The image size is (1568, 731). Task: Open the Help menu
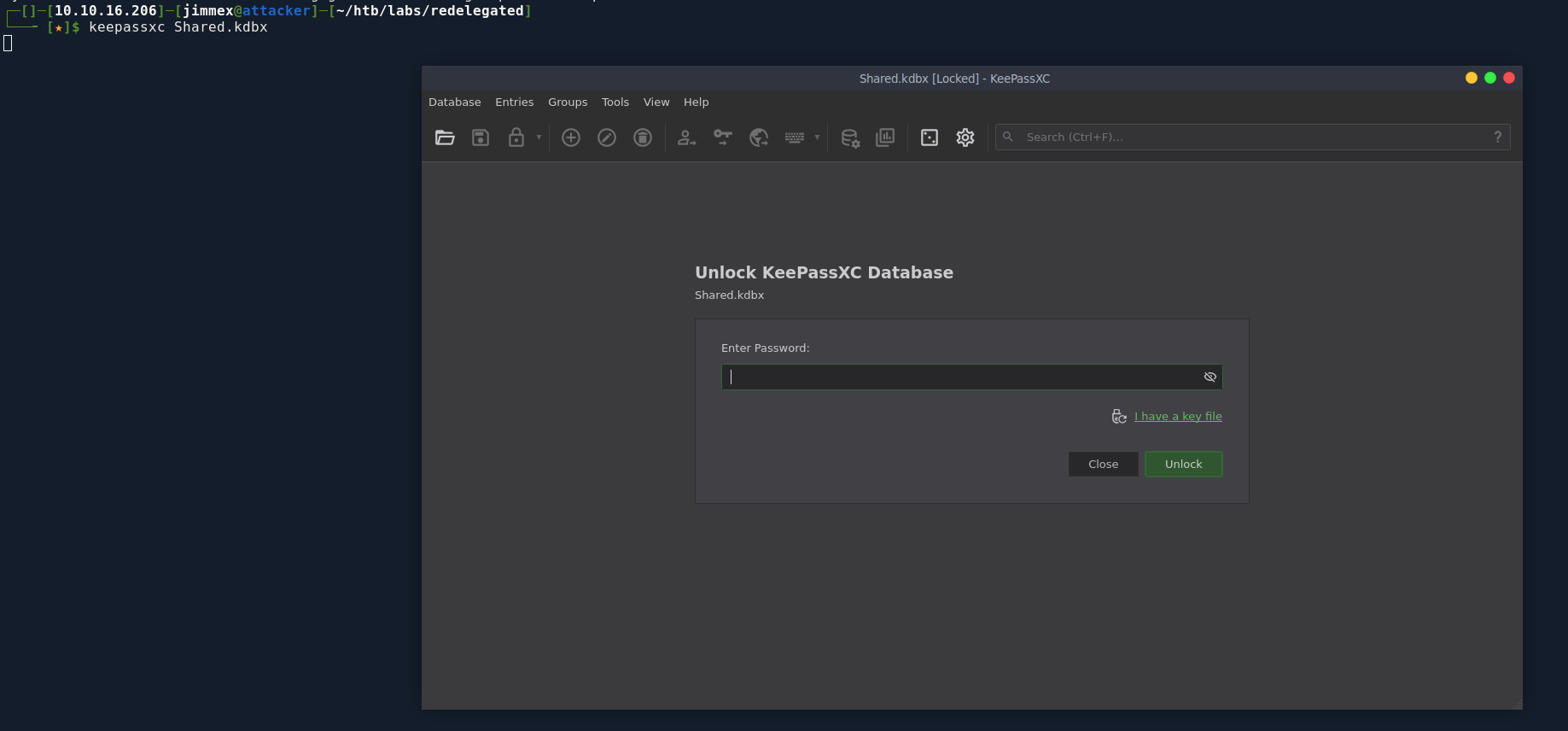click(697, 102)
